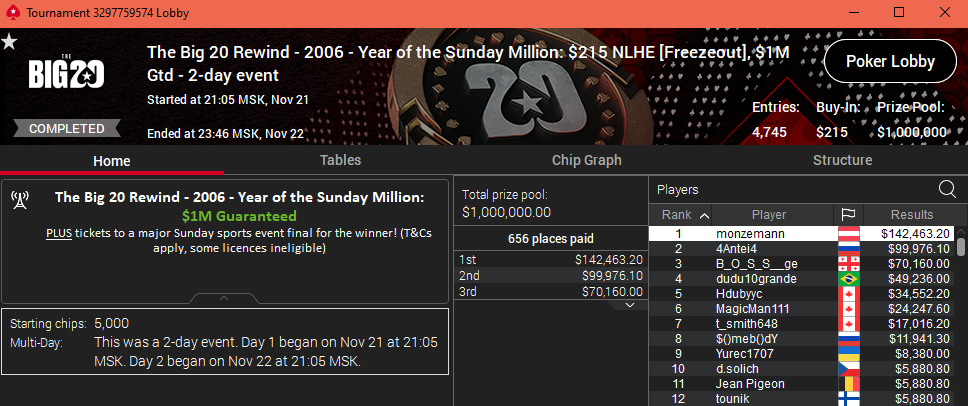The height and width of the screenshot is (406, 968).
Task: Open the player search magnifier
Action: (x=946, y=189)
